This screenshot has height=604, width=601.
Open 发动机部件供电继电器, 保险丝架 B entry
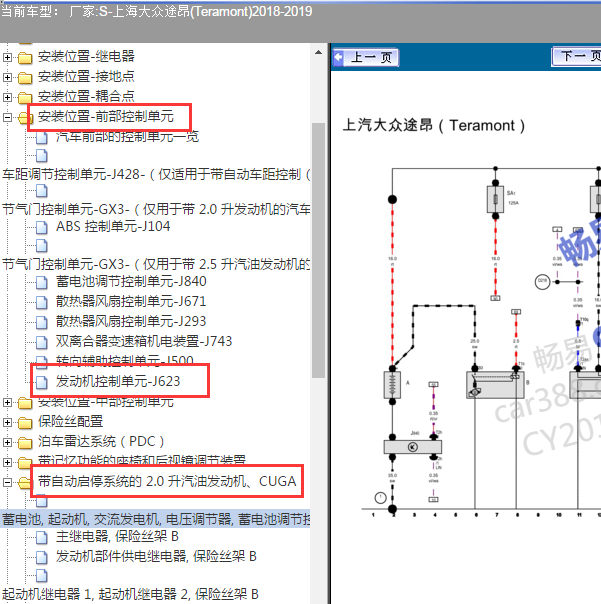pyautogui.click(x=156, y=557)
